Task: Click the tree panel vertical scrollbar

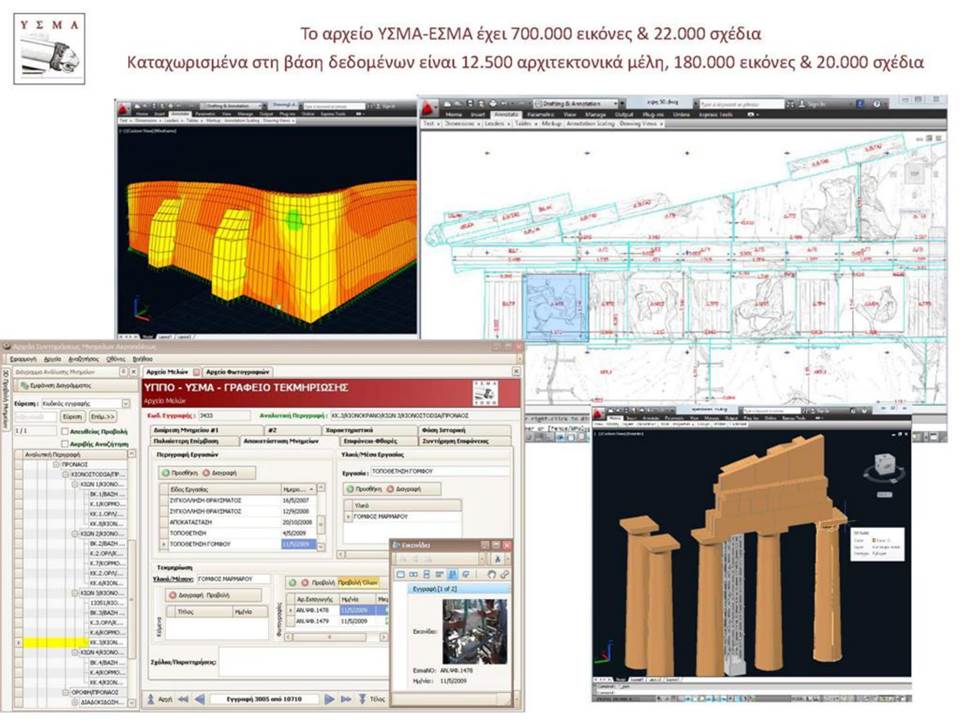Action: click(132, 578)
